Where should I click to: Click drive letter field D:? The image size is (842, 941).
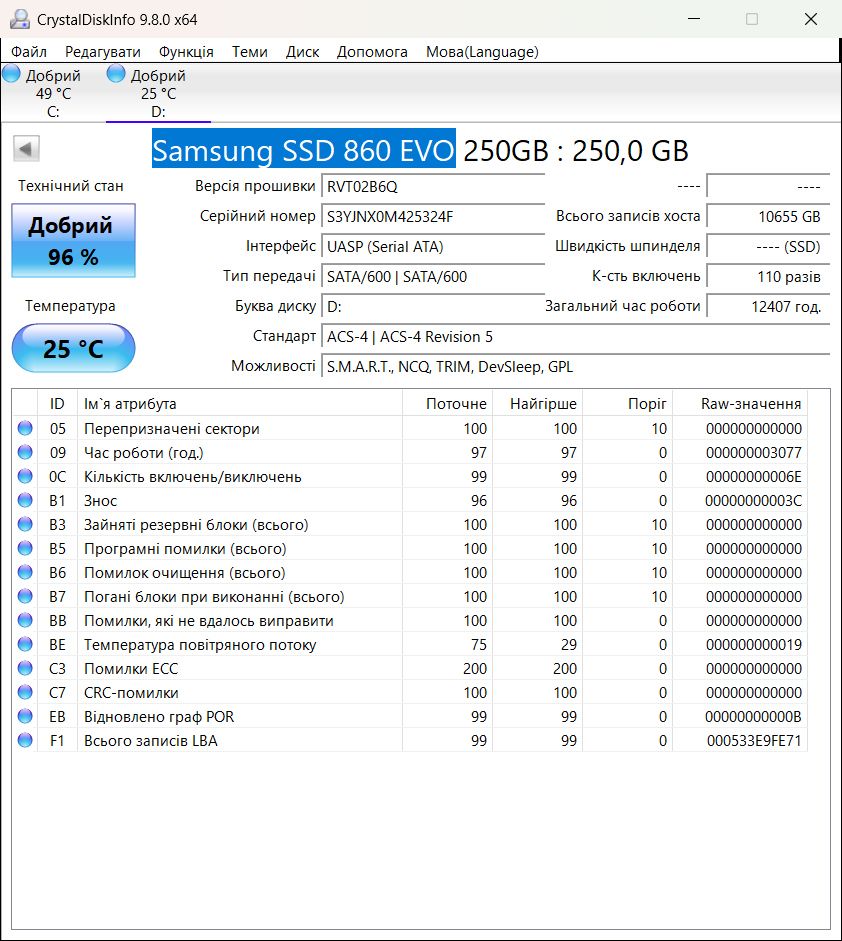click(x=433, y=306)
